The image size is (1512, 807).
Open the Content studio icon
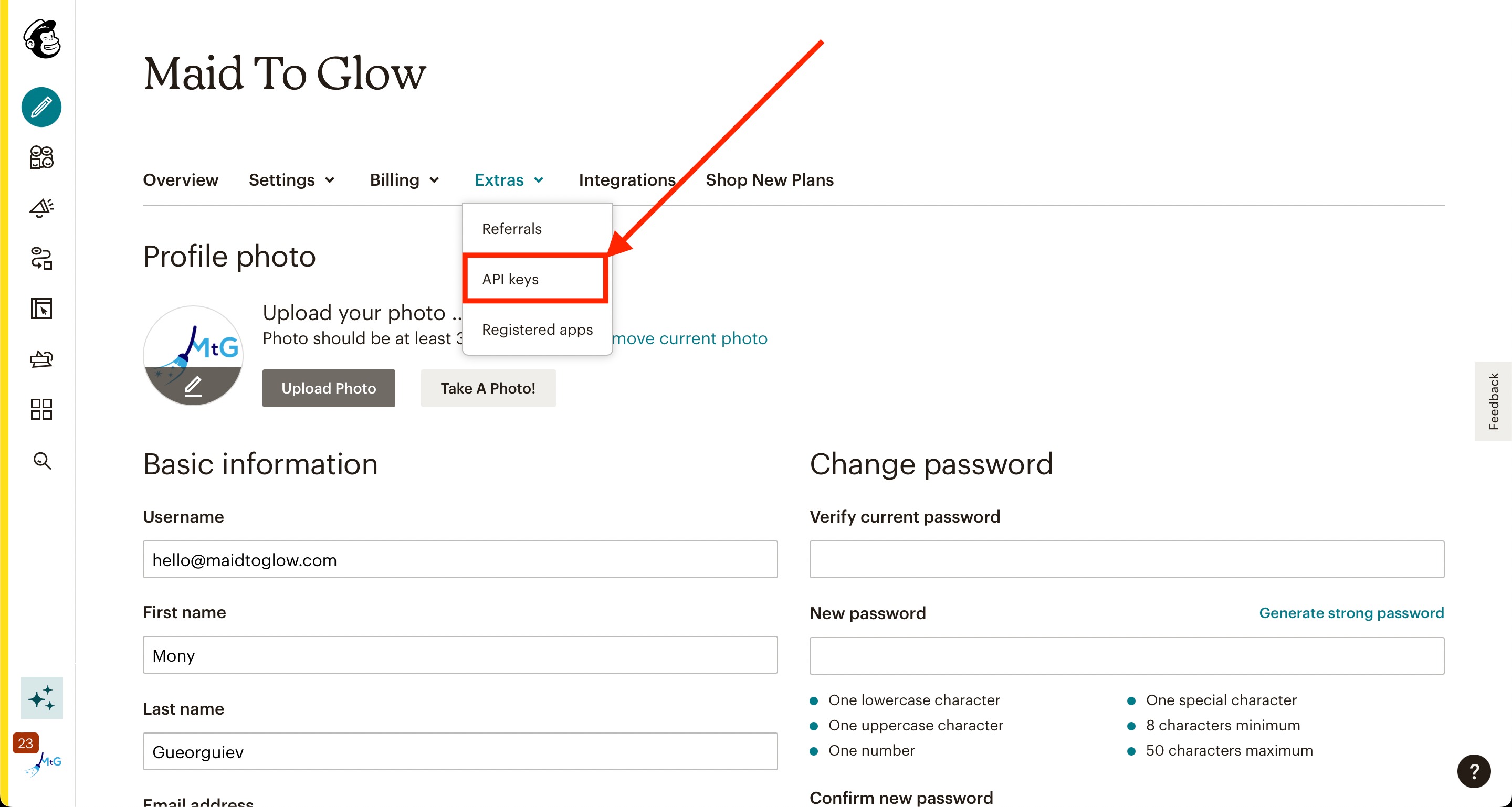(x=41, y=359)
